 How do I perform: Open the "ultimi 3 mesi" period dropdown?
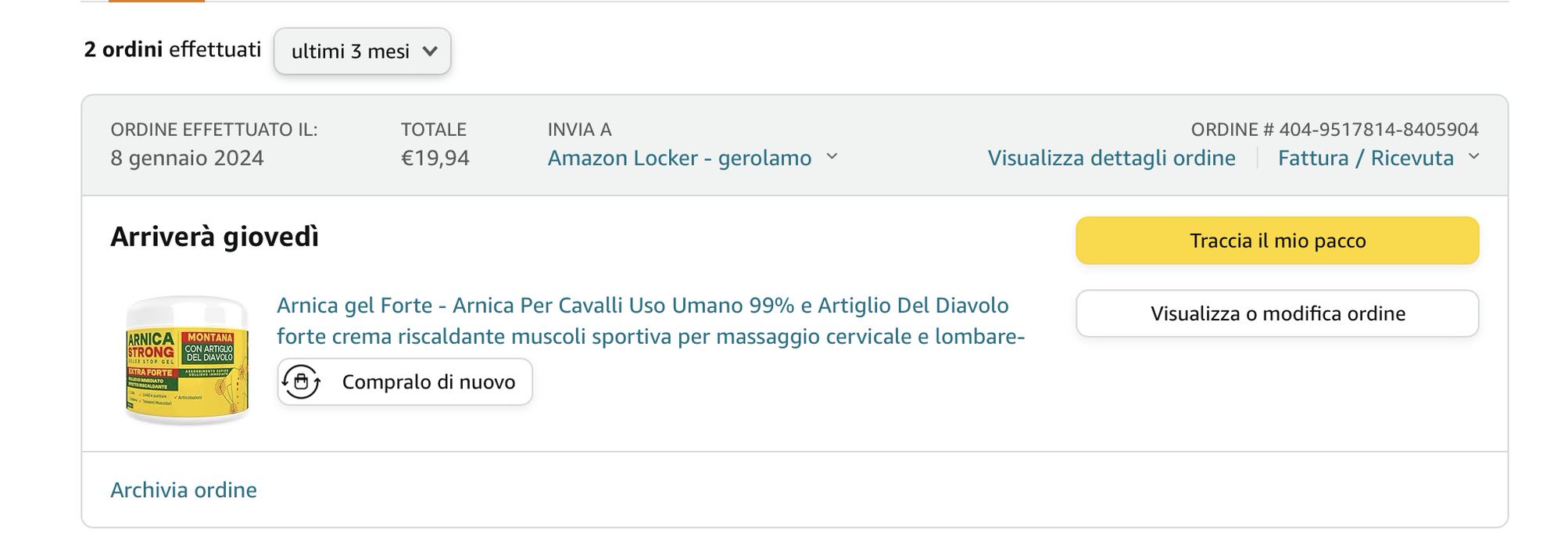(362, 52)
